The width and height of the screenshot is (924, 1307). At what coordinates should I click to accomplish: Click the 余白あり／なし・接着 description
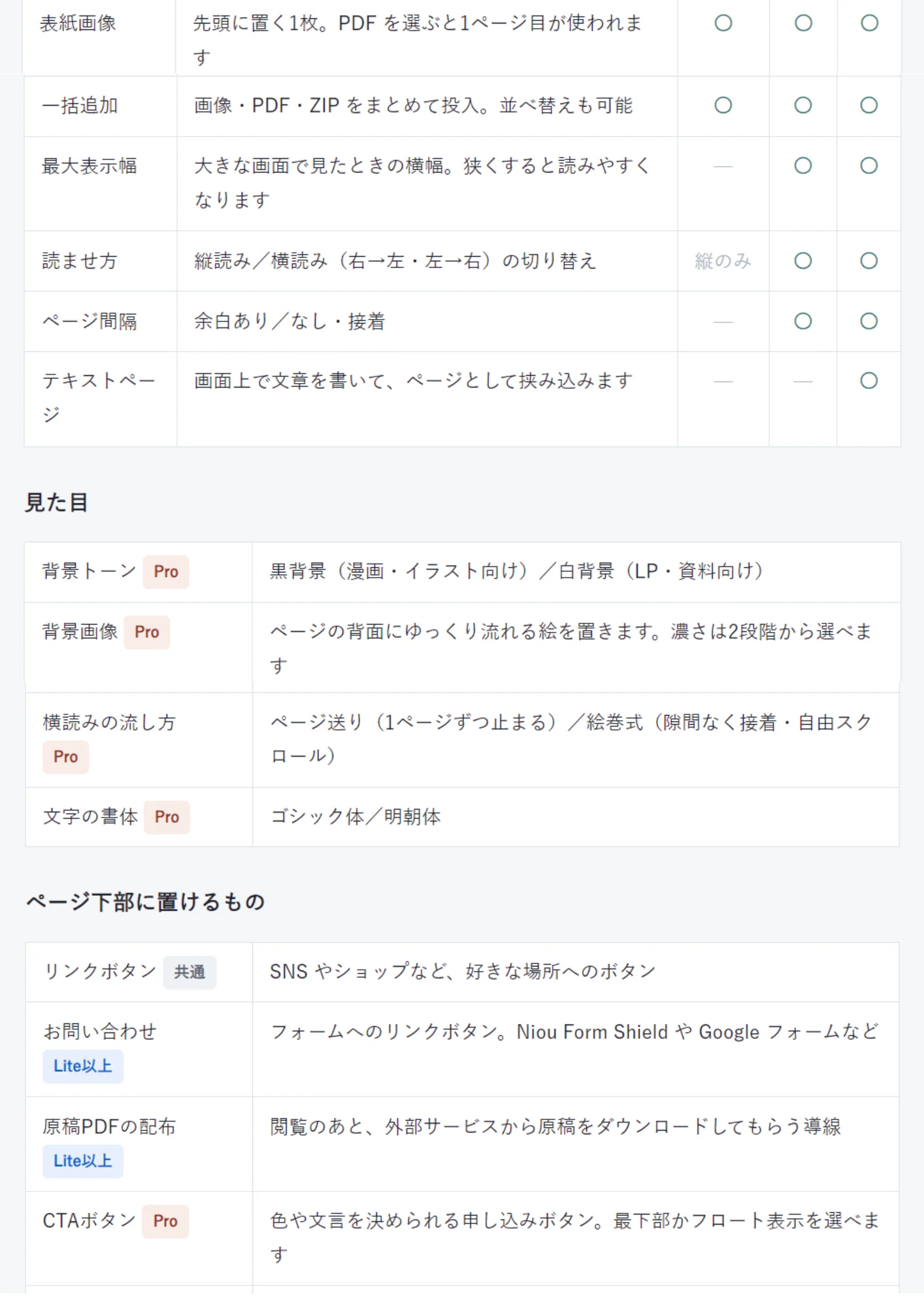click(x=289, y=322)
